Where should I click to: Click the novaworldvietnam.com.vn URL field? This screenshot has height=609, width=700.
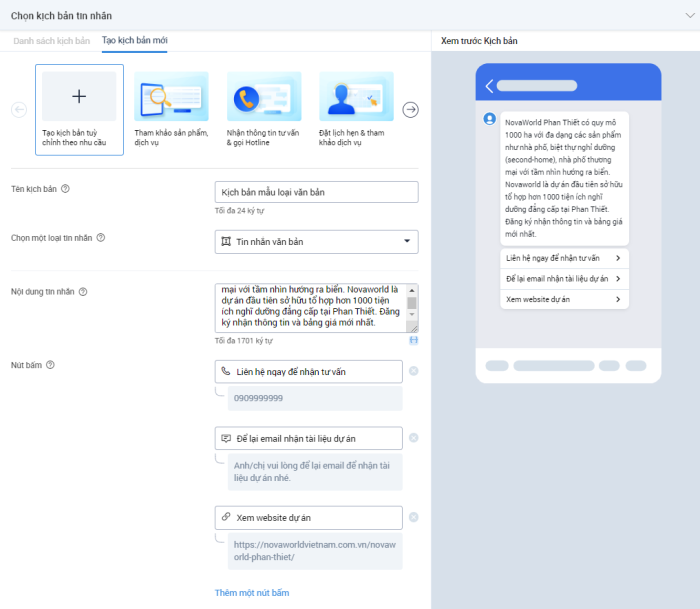[315, 551]
